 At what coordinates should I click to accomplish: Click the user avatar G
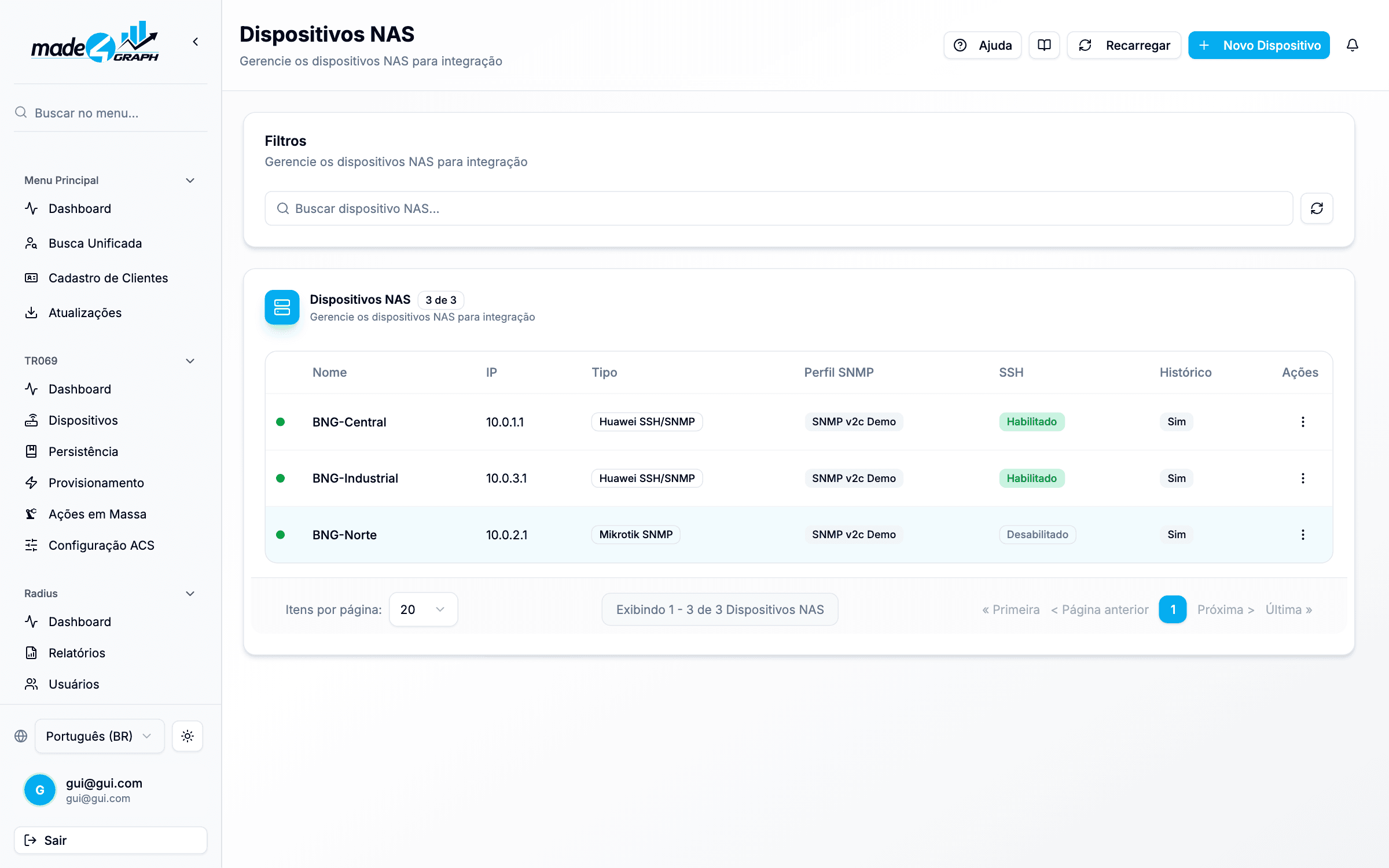tap(40, 790)
